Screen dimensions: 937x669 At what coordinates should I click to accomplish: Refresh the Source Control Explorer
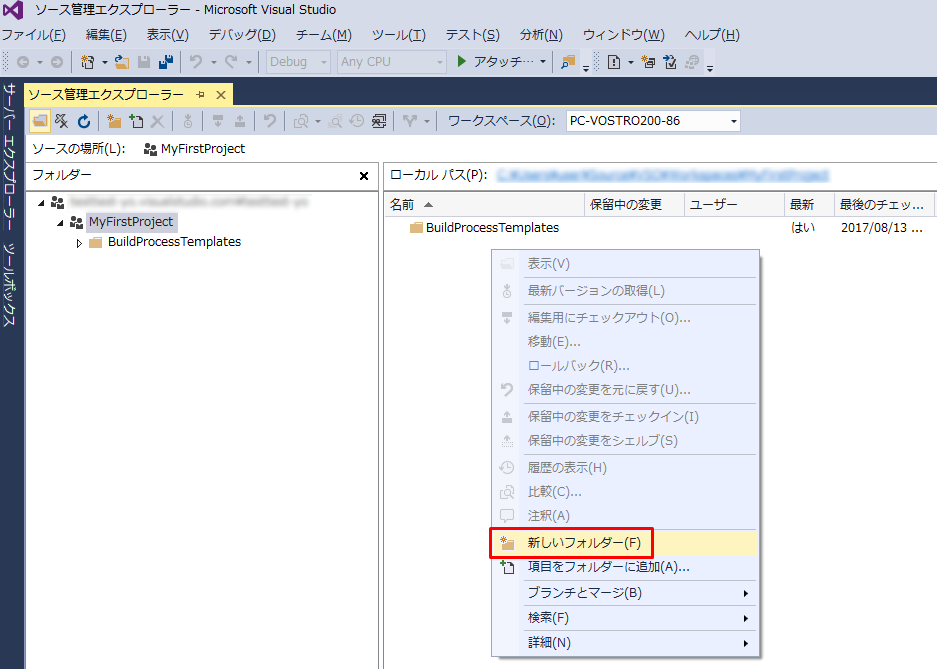[x=85, y=121]
